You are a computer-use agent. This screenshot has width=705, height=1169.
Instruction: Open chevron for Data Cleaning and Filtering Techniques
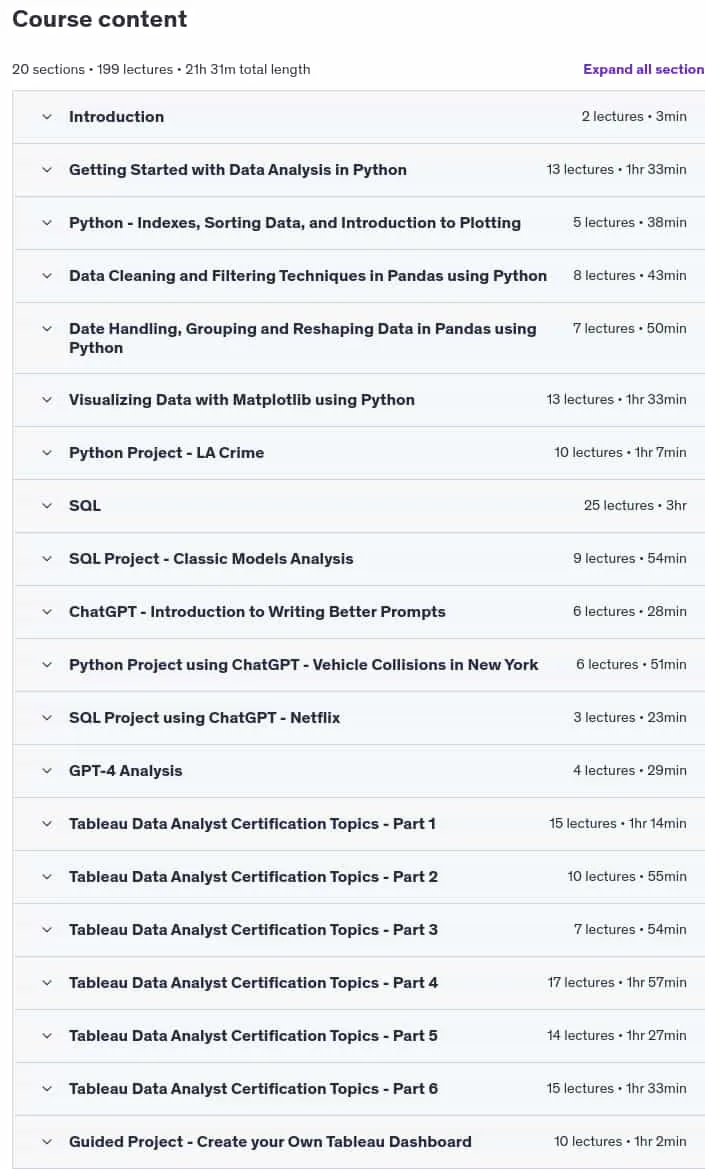47,276
